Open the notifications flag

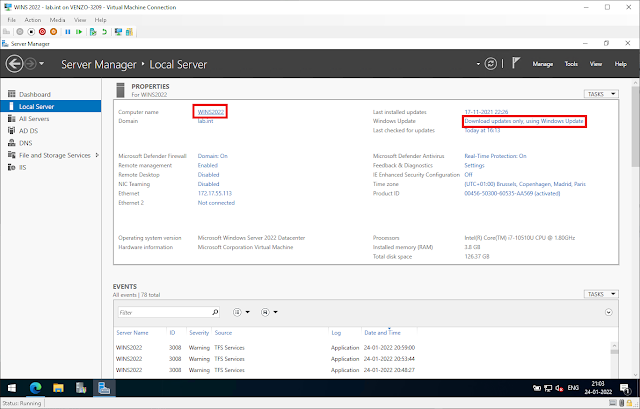click(516, 63)
